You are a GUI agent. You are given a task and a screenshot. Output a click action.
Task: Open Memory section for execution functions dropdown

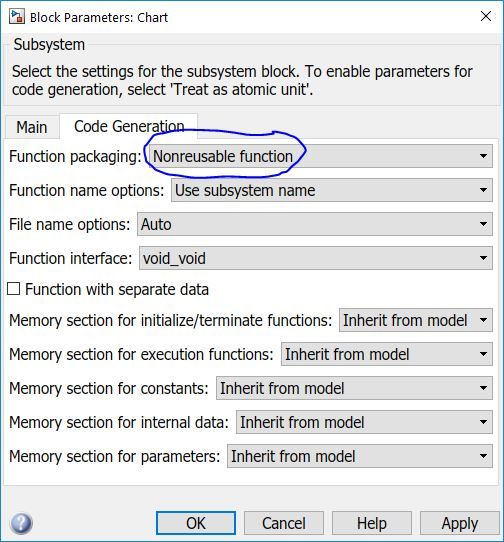click(x=387, y=354)
